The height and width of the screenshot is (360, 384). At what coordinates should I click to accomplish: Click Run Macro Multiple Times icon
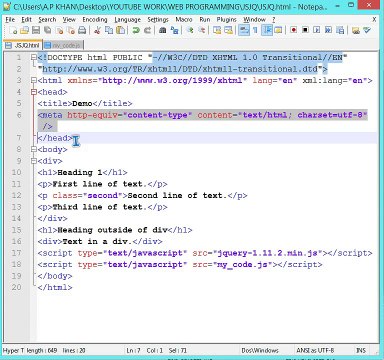(328, 31)
